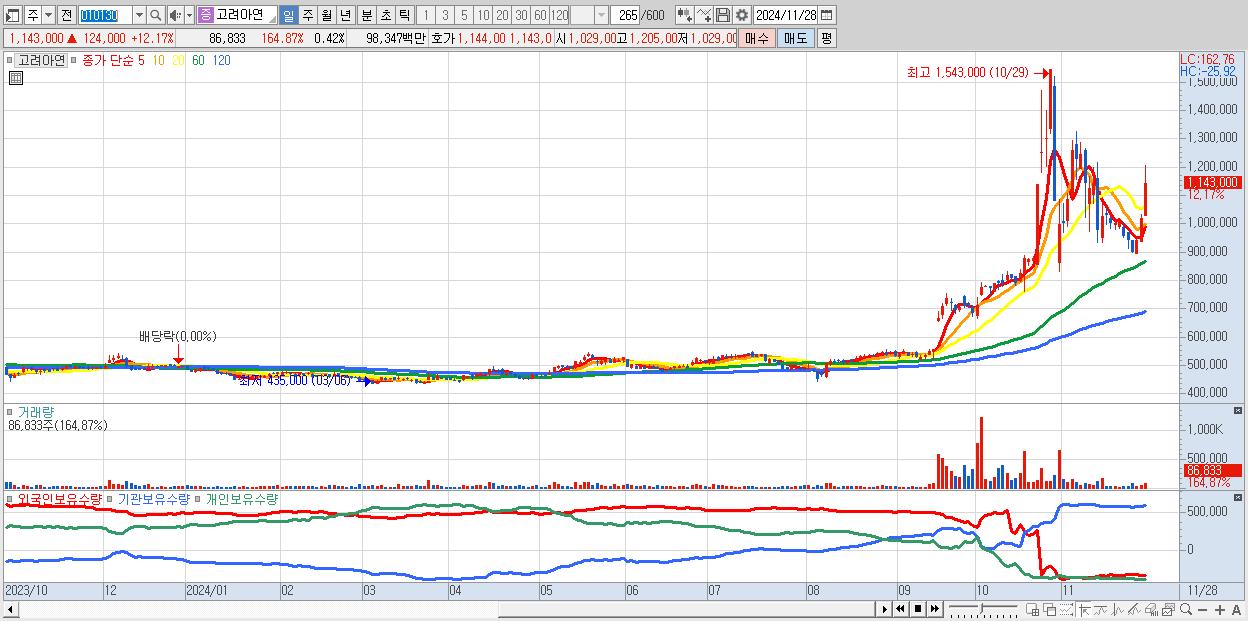
Task: Expand the stock code history dropdown
Action: click(139, 16)
